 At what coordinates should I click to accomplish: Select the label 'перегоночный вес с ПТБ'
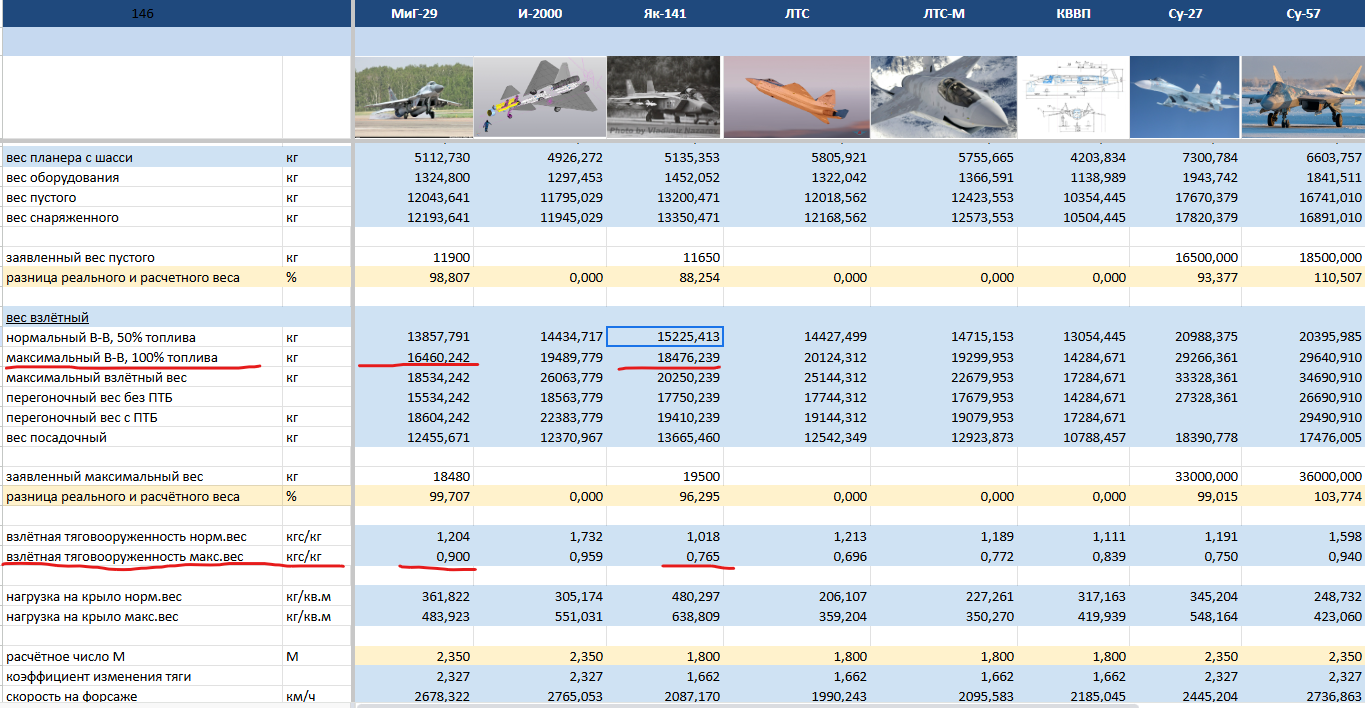[x=84, y=418]
